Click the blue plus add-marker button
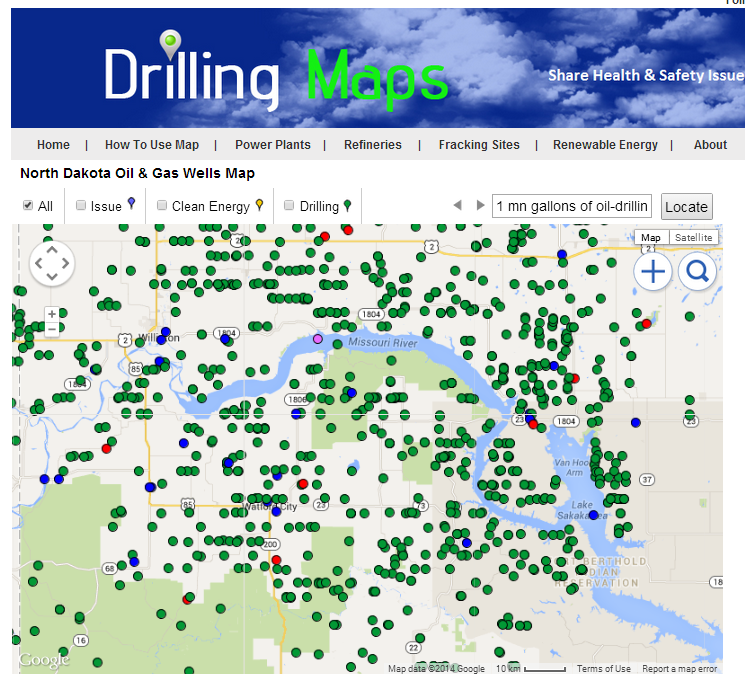Screen dimensions: 745x683 pos(653,272)
